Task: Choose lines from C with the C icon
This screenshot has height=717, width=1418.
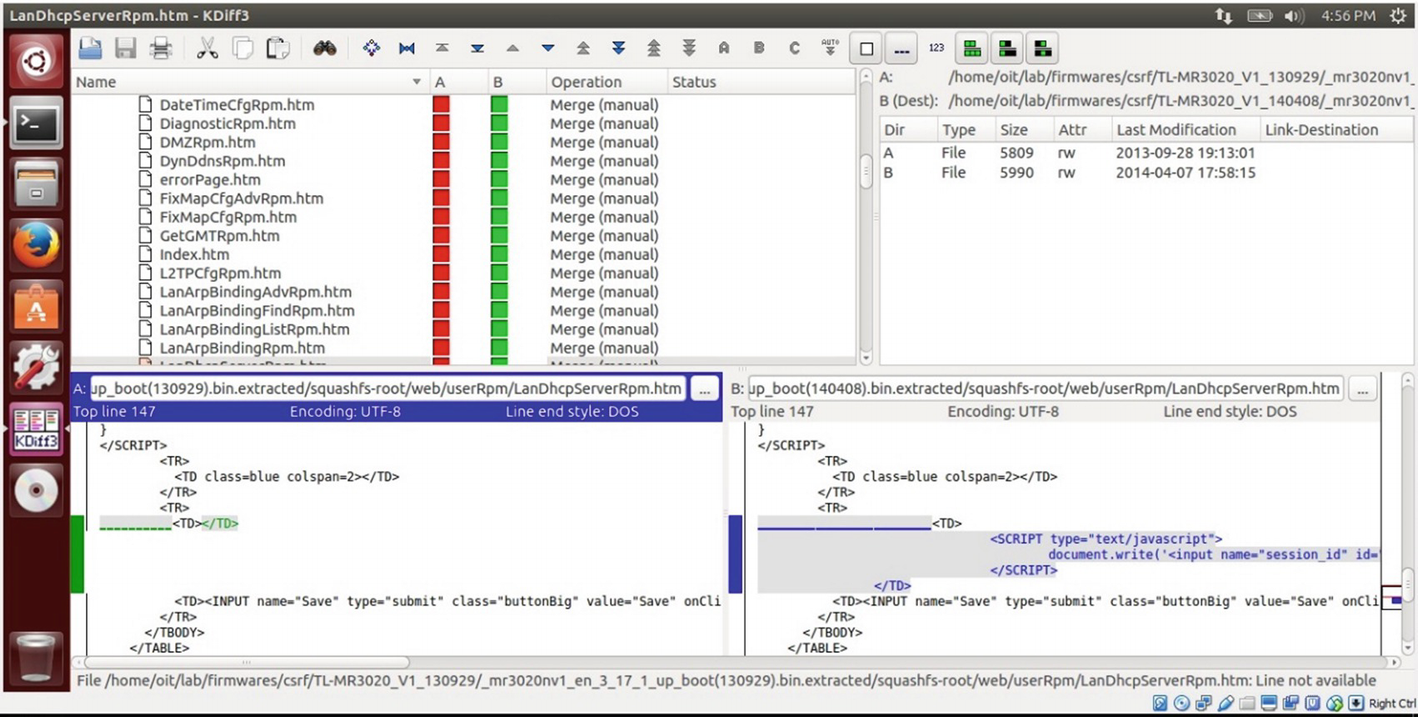Action: [795, 48]
